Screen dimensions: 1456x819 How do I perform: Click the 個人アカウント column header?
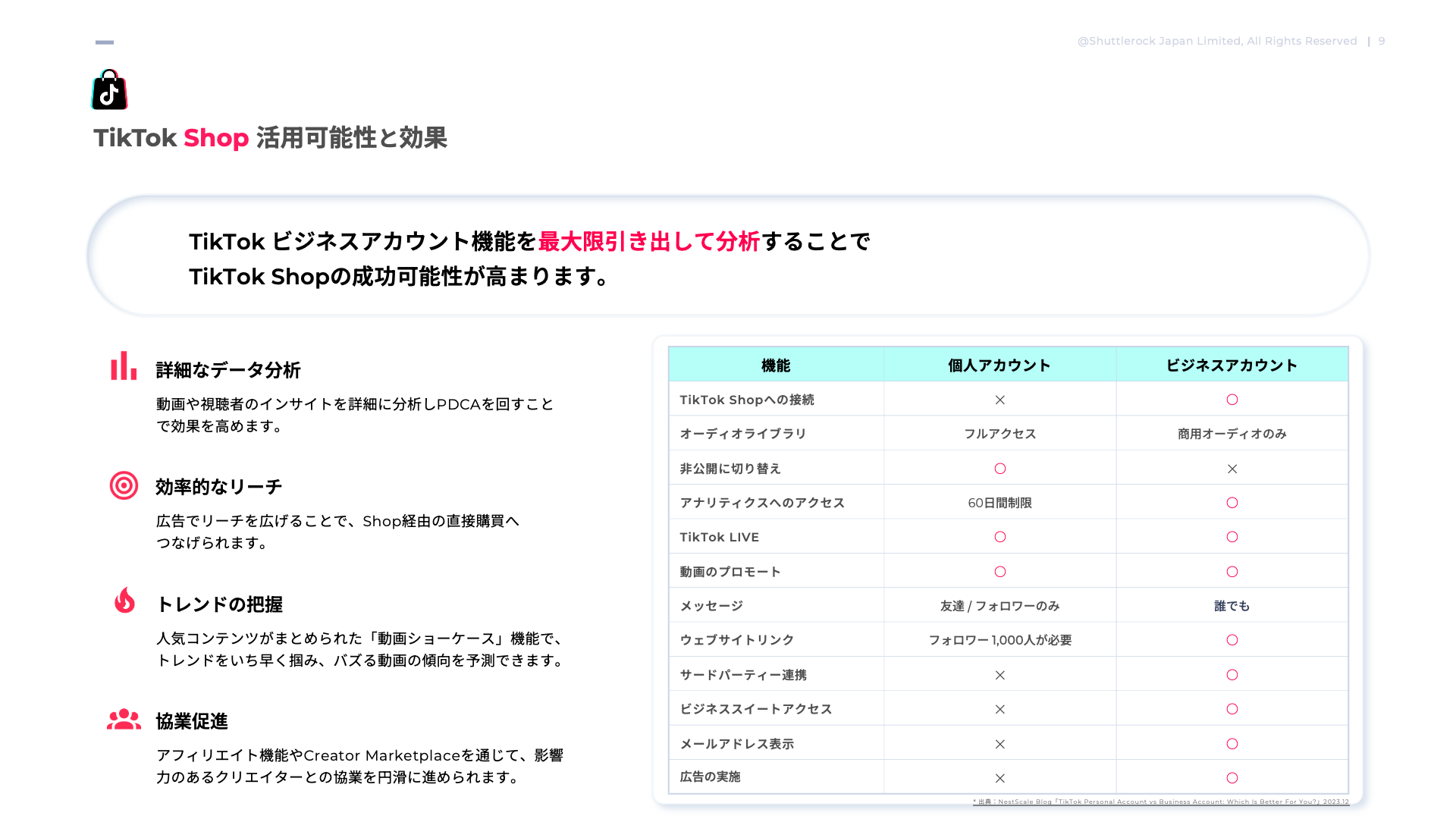point(999,366)
